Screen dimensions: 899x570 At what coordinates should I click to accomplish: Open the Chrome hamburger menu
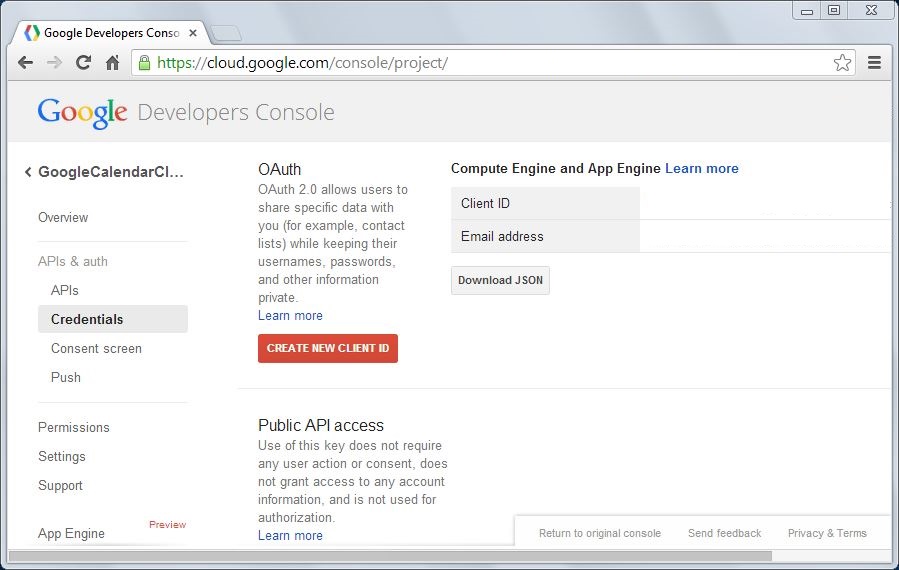(874, 63)
